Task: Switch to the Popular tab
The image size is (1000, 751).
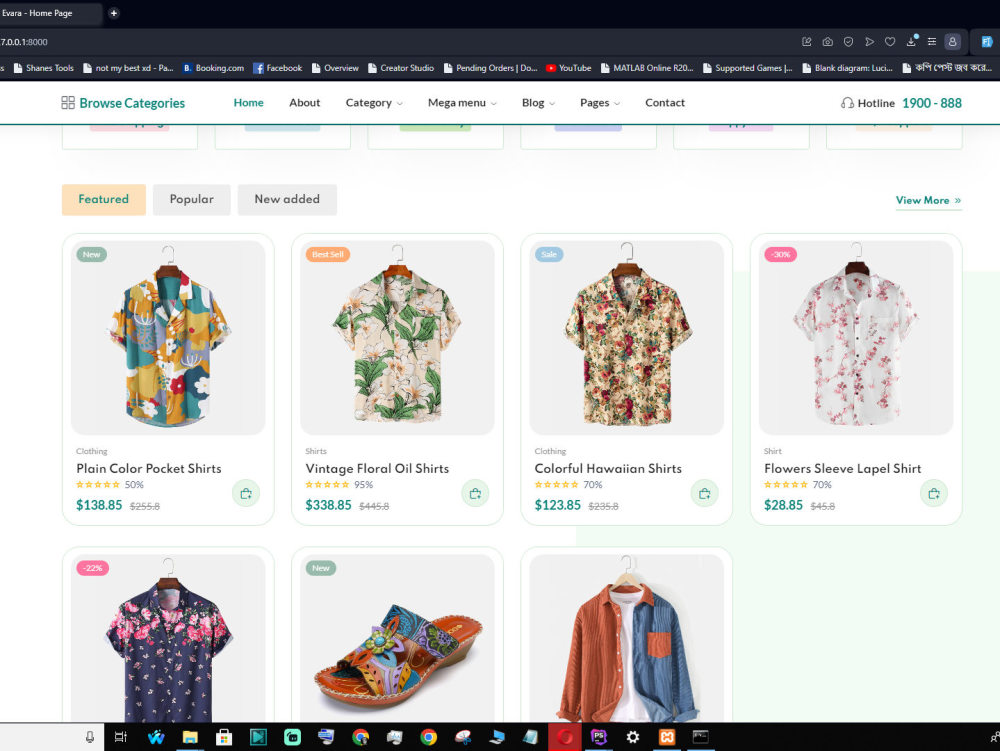Action: tap(191, 200)
